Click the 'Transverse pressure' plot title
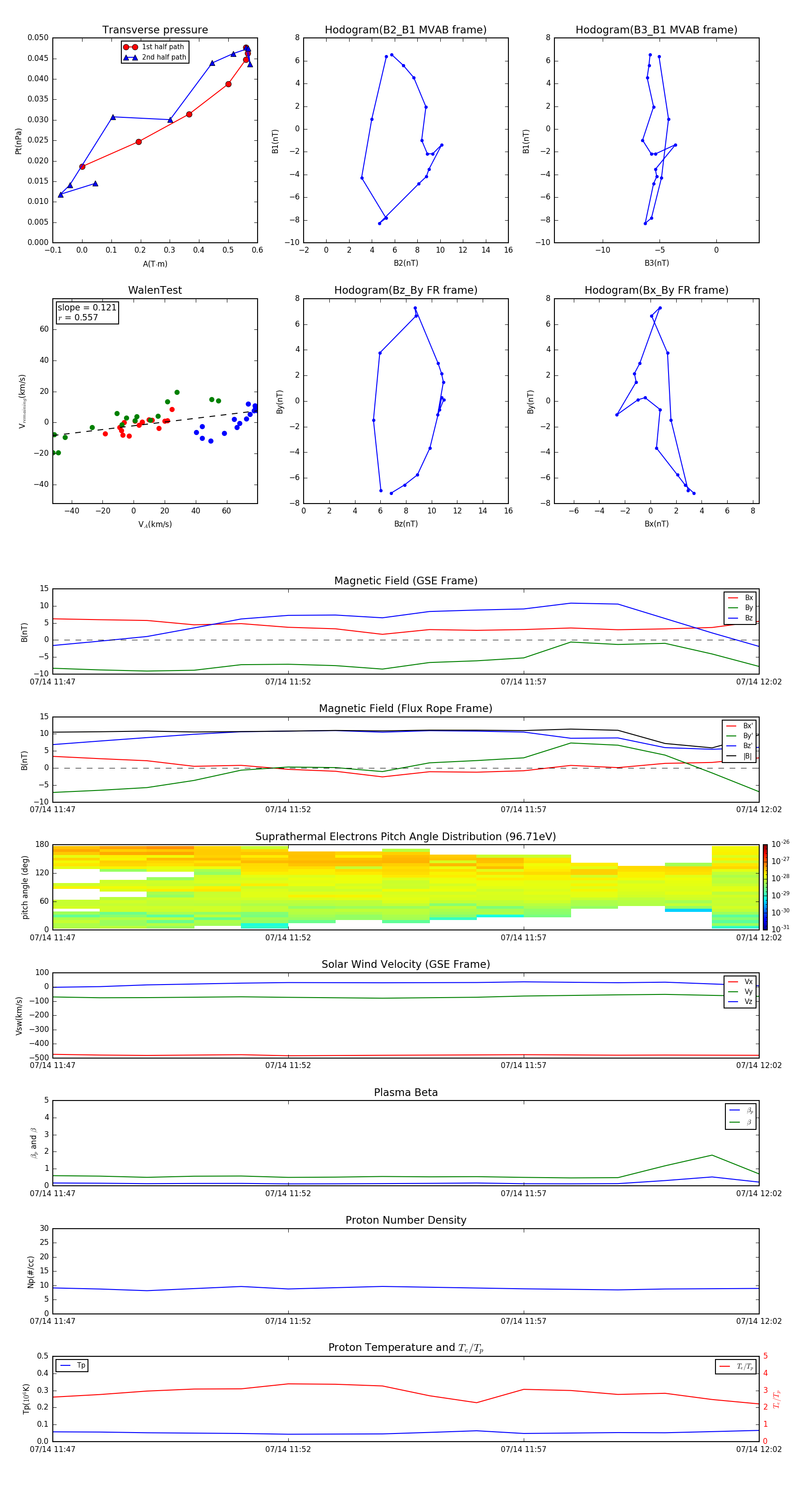 point(155,30)
